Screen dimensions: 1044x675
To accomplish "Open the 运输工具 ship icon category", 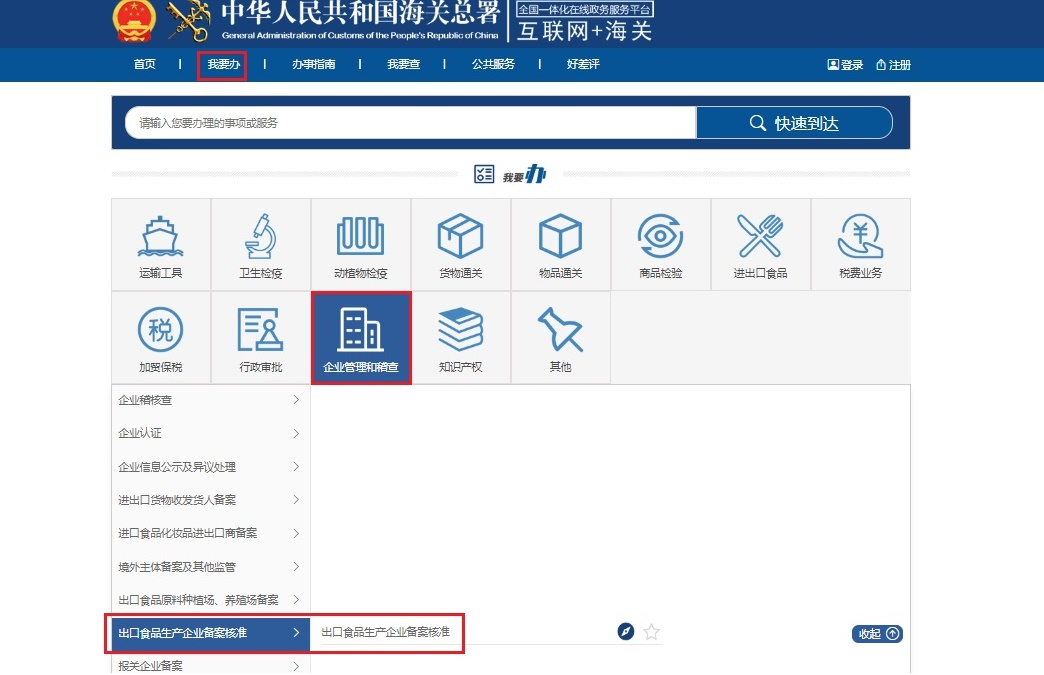I will pyautogui.click(x=160, y=244).
